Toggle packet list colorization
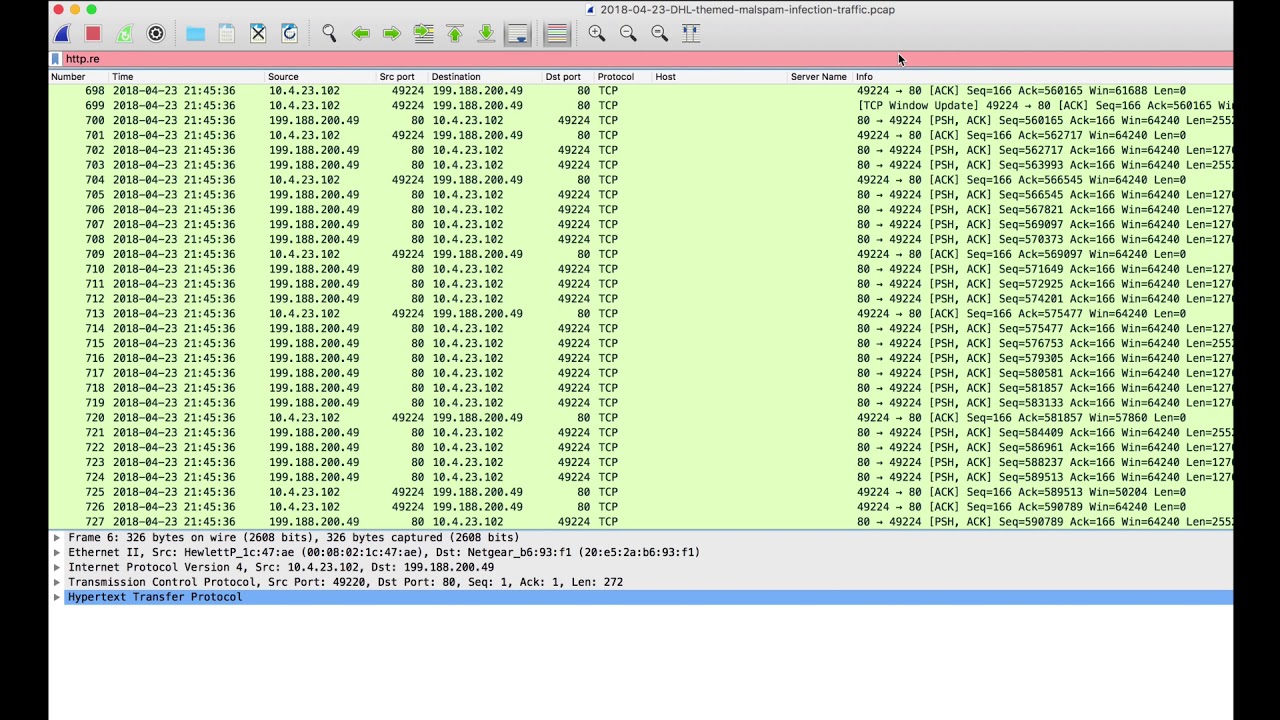 557,33
